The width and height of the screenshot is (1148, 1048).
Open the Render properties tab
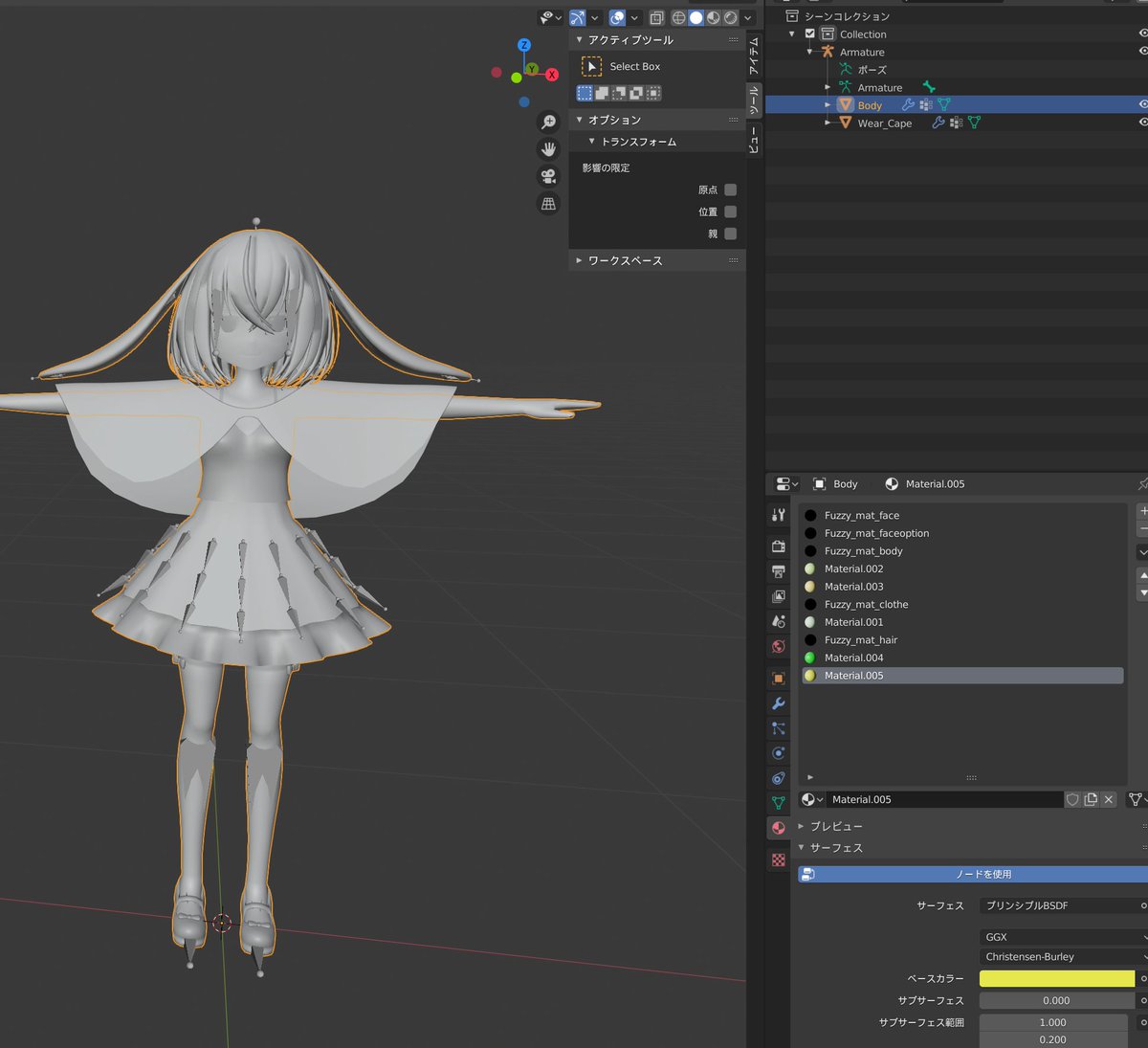(779, 546)
